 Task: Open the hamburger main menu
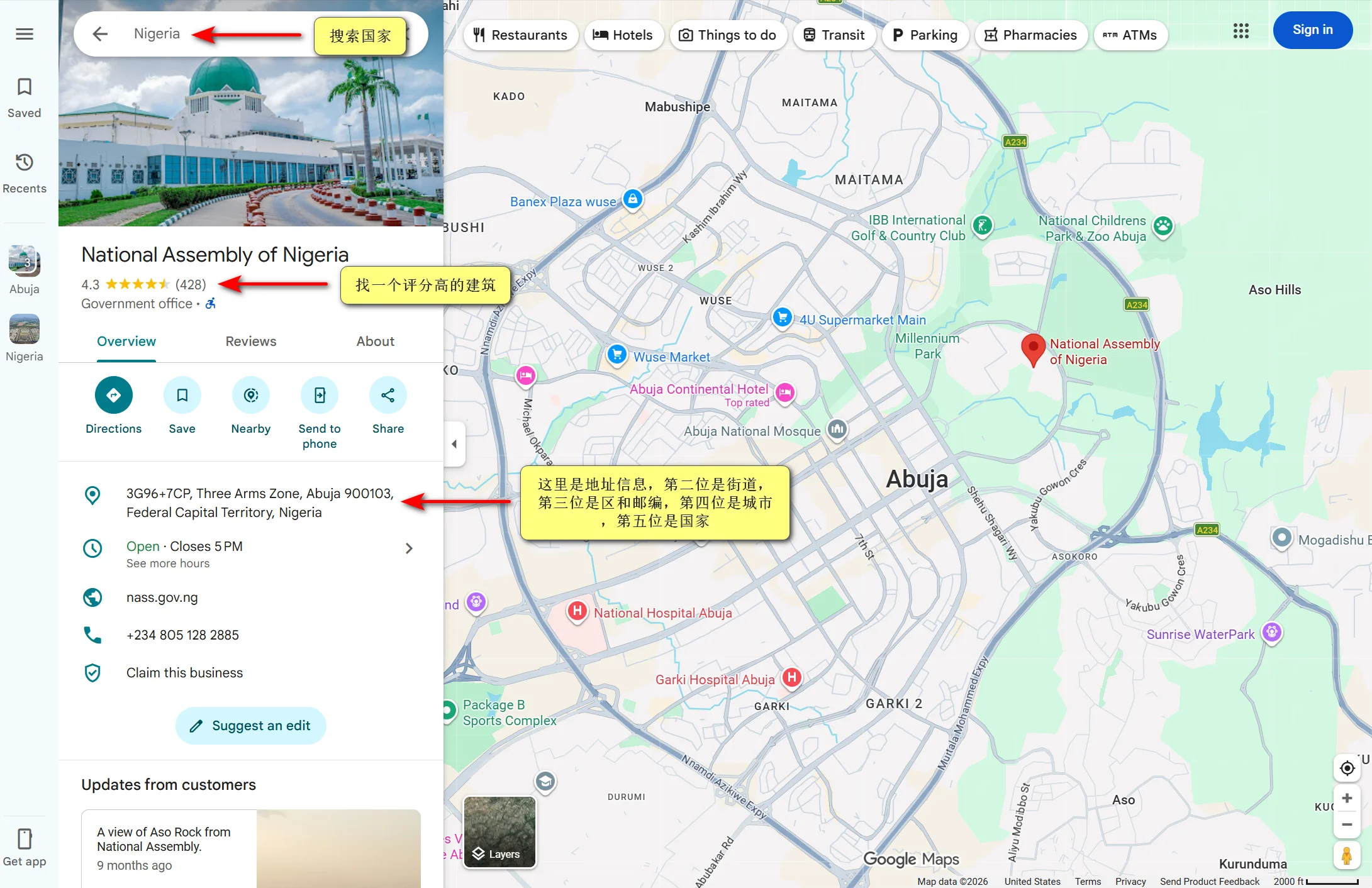pyautogui.click(x=25, y=34)
